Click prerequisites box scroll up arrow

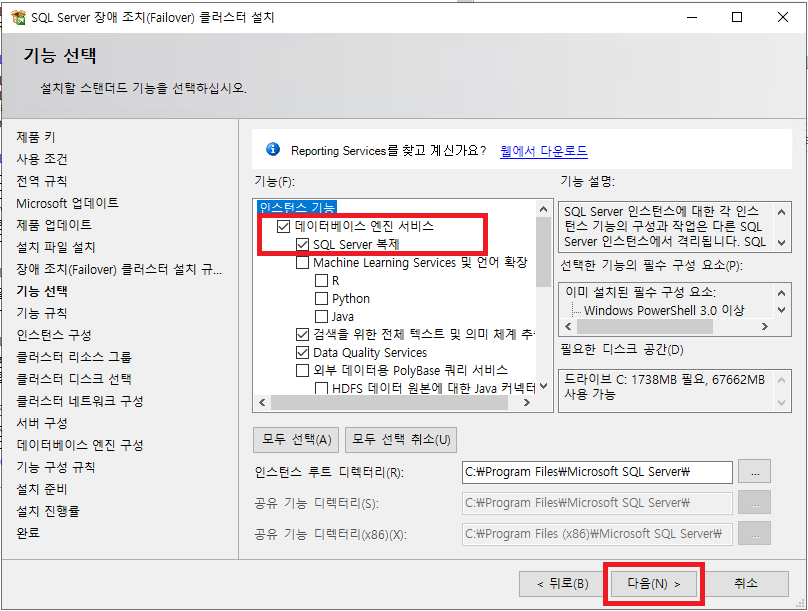click(x=781, y=293)
